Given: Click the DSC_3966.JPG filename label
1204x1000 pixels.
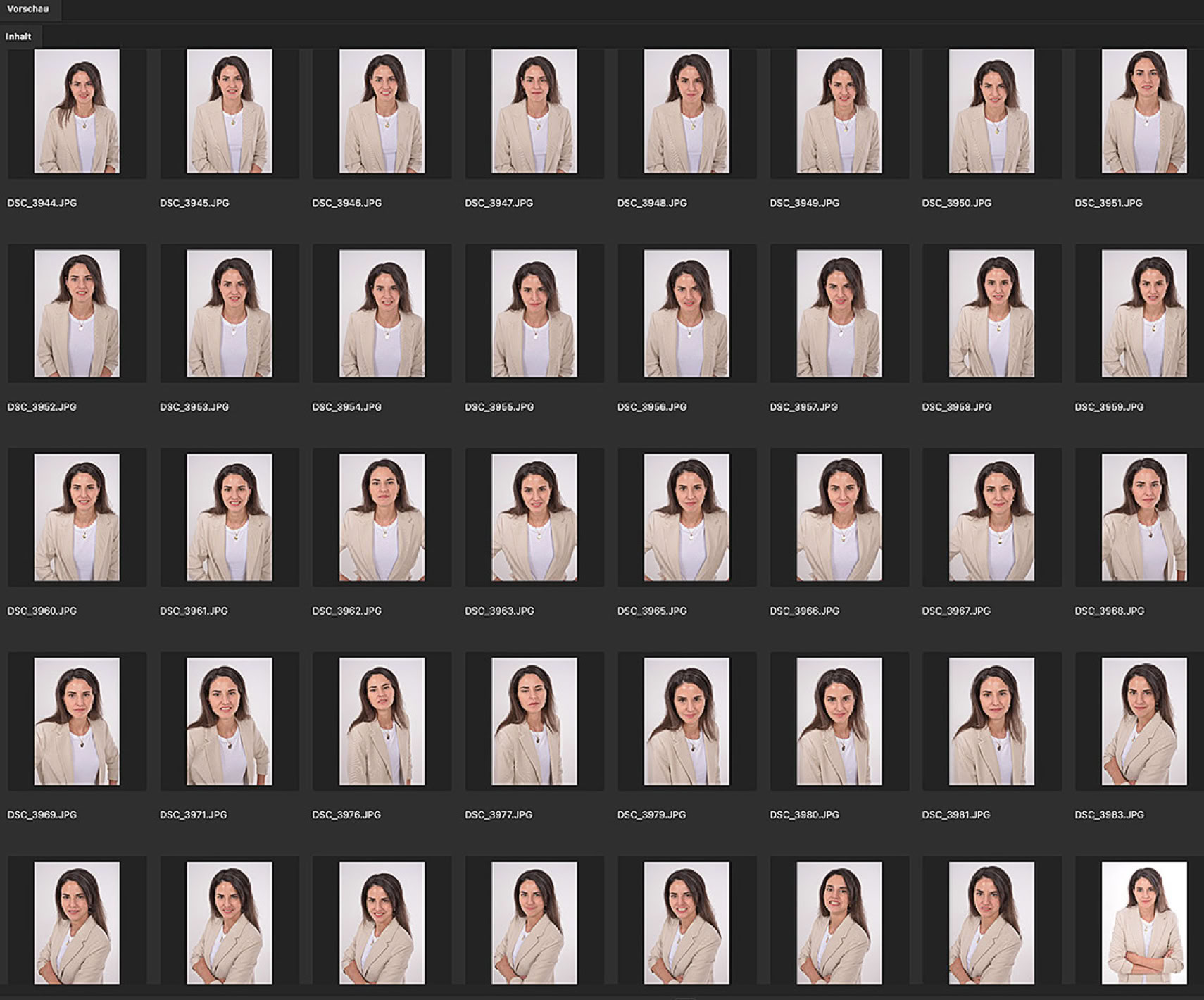Looking at the screenshot, I should 804,611.
